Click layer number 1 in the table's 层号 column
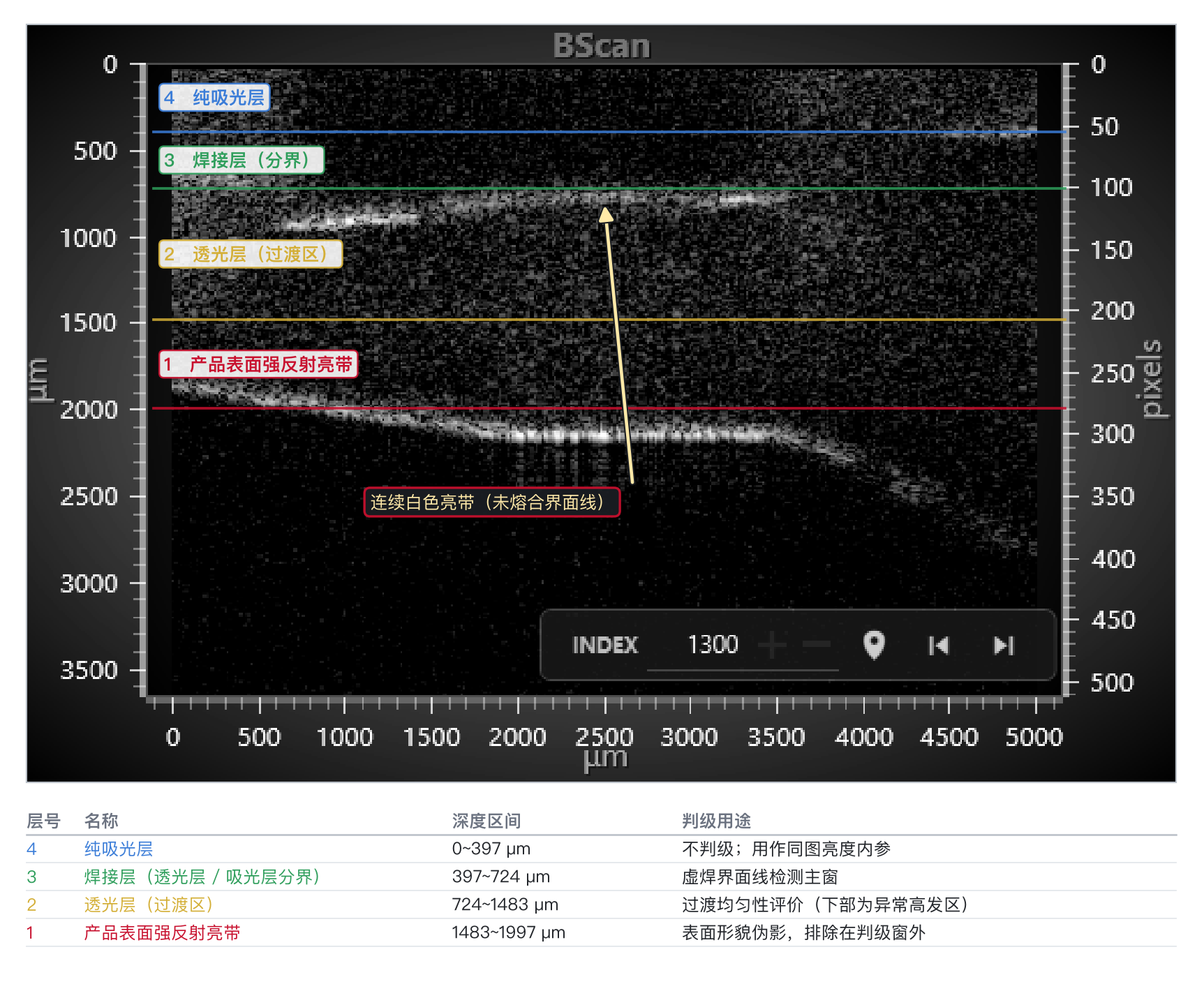This screenshot has height=984, width=1204. click(x=31, y=932)
